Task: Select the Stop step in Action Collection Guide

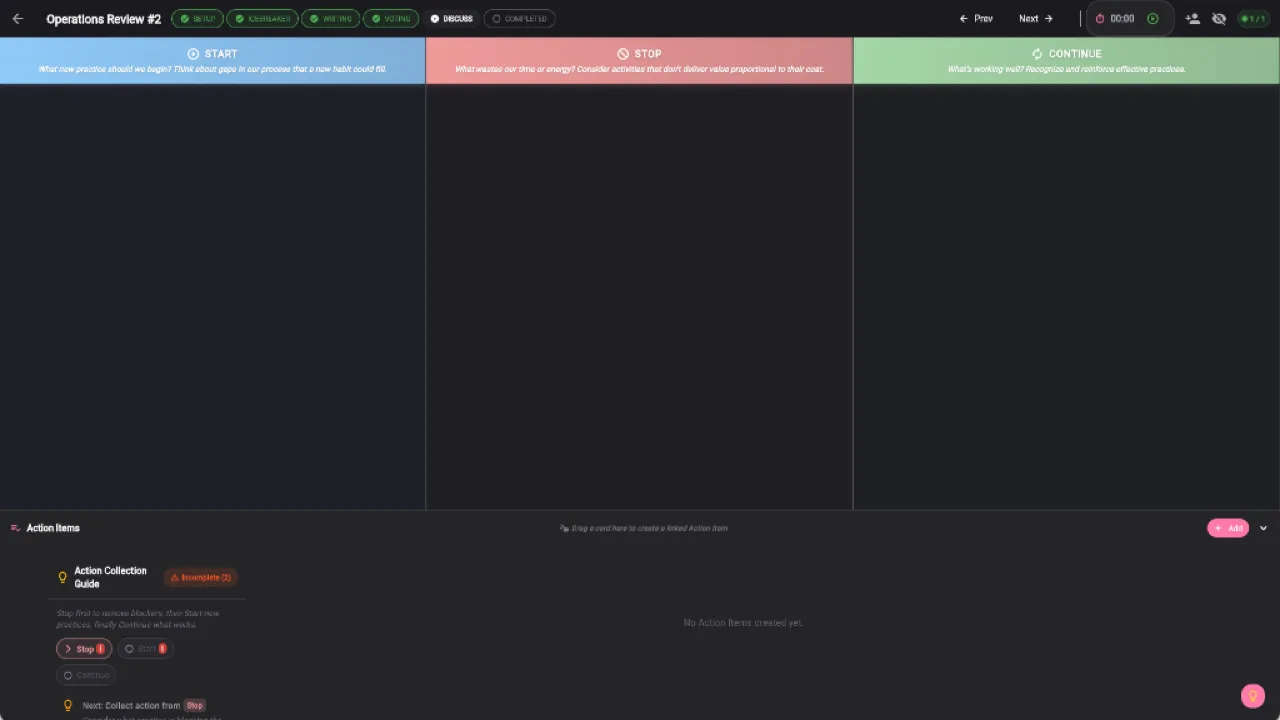Action: [84, 648]
